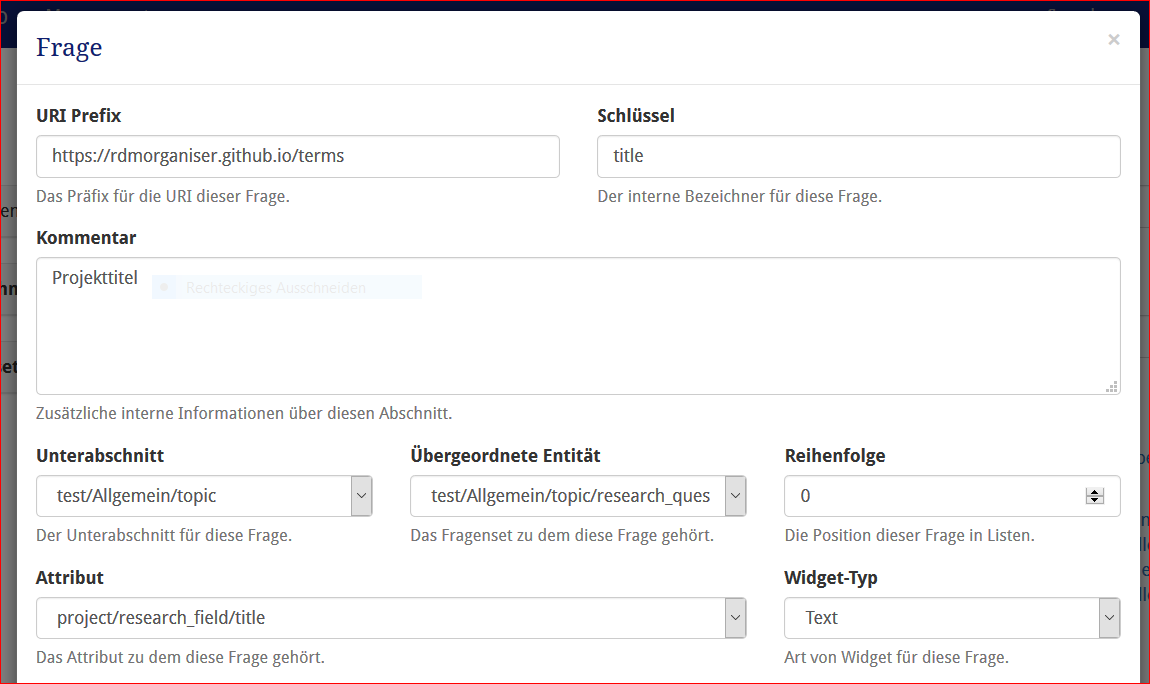Click the Frage dialog title

pos(69,48)
